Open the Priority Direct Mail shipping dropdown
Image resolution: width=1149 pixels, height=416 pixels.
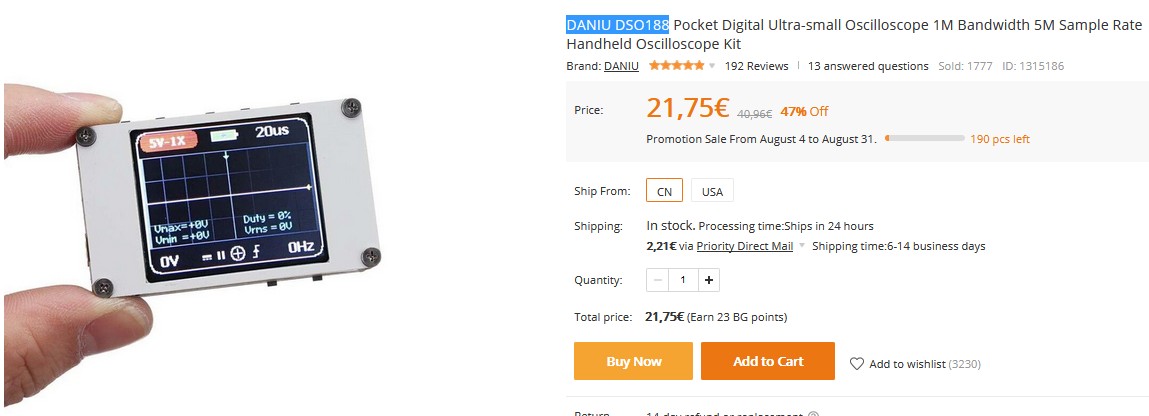coord(802,246)
